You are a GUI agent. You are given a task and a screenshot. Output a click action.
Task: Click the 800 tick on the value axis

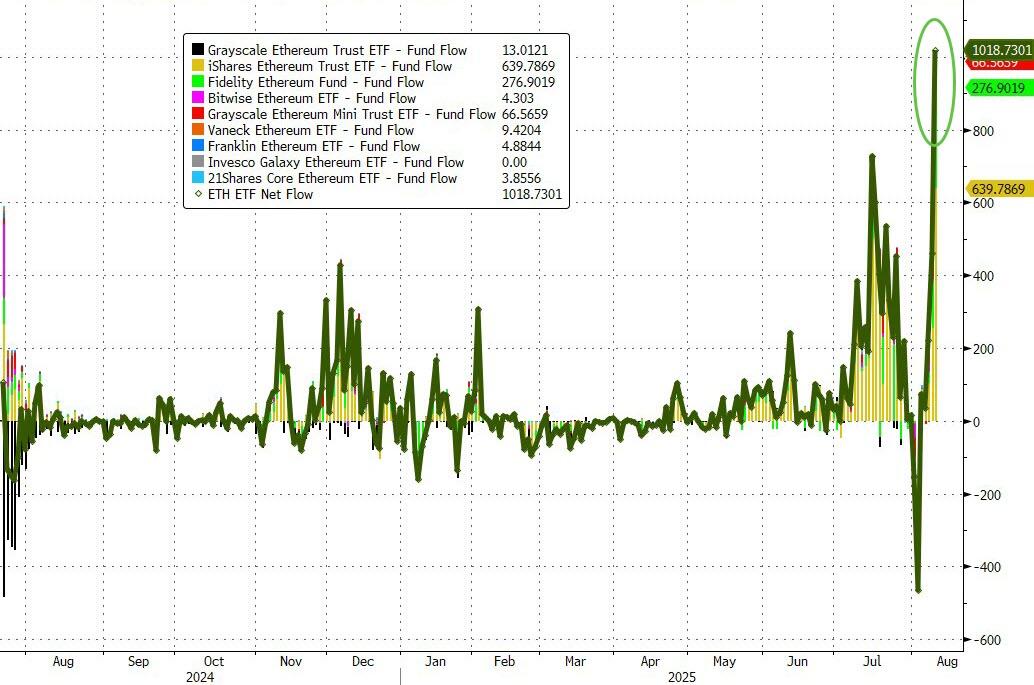click(983, 131)
